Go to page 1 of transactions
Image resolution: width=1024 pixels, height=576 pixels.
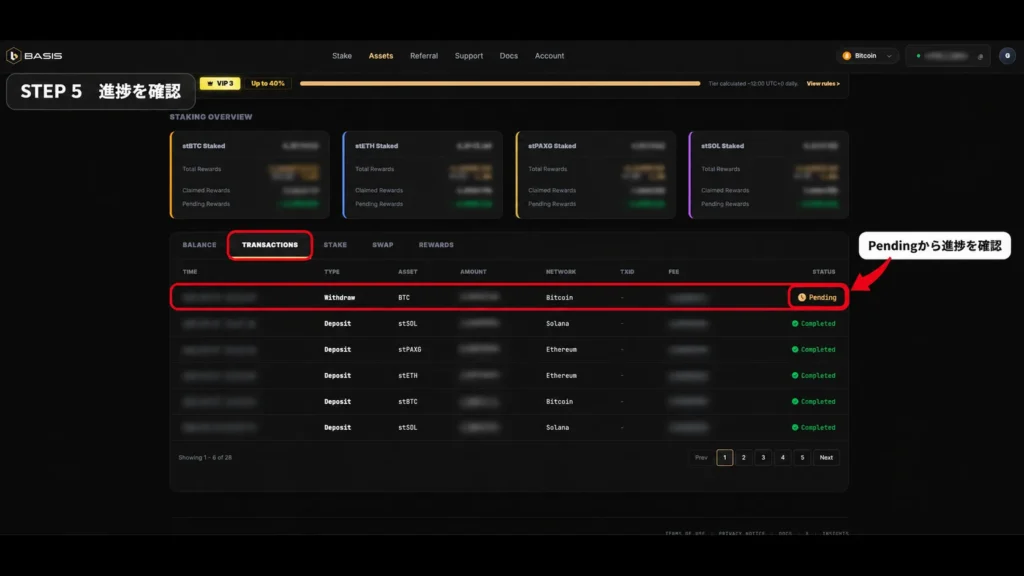click(x=724, y=458)
